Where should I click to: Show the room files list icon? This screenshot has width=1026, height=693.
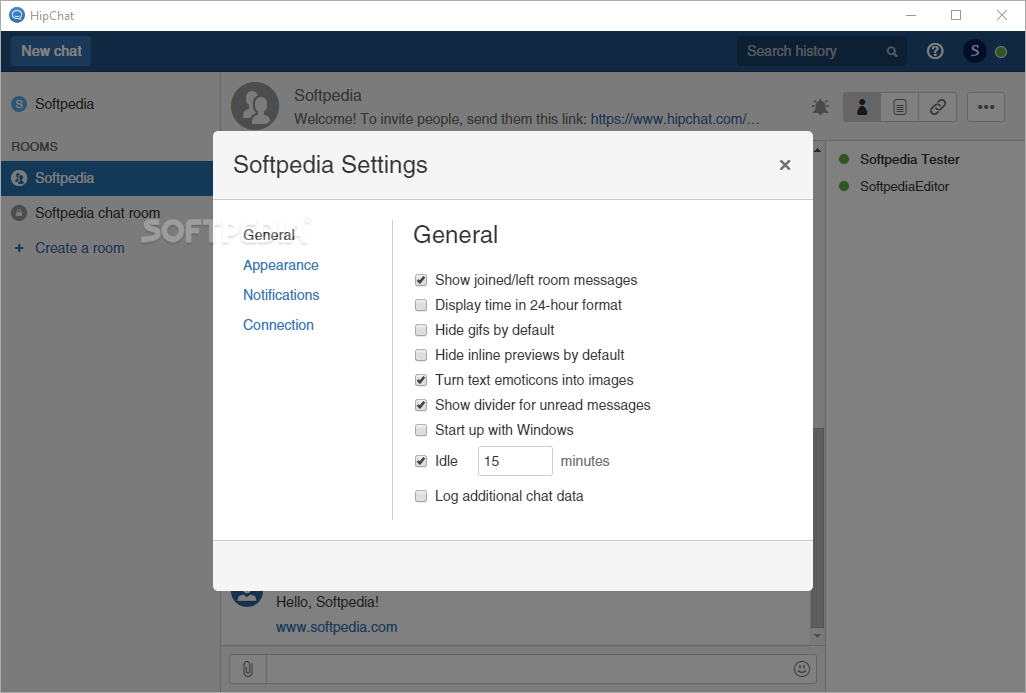click(900, 107)
